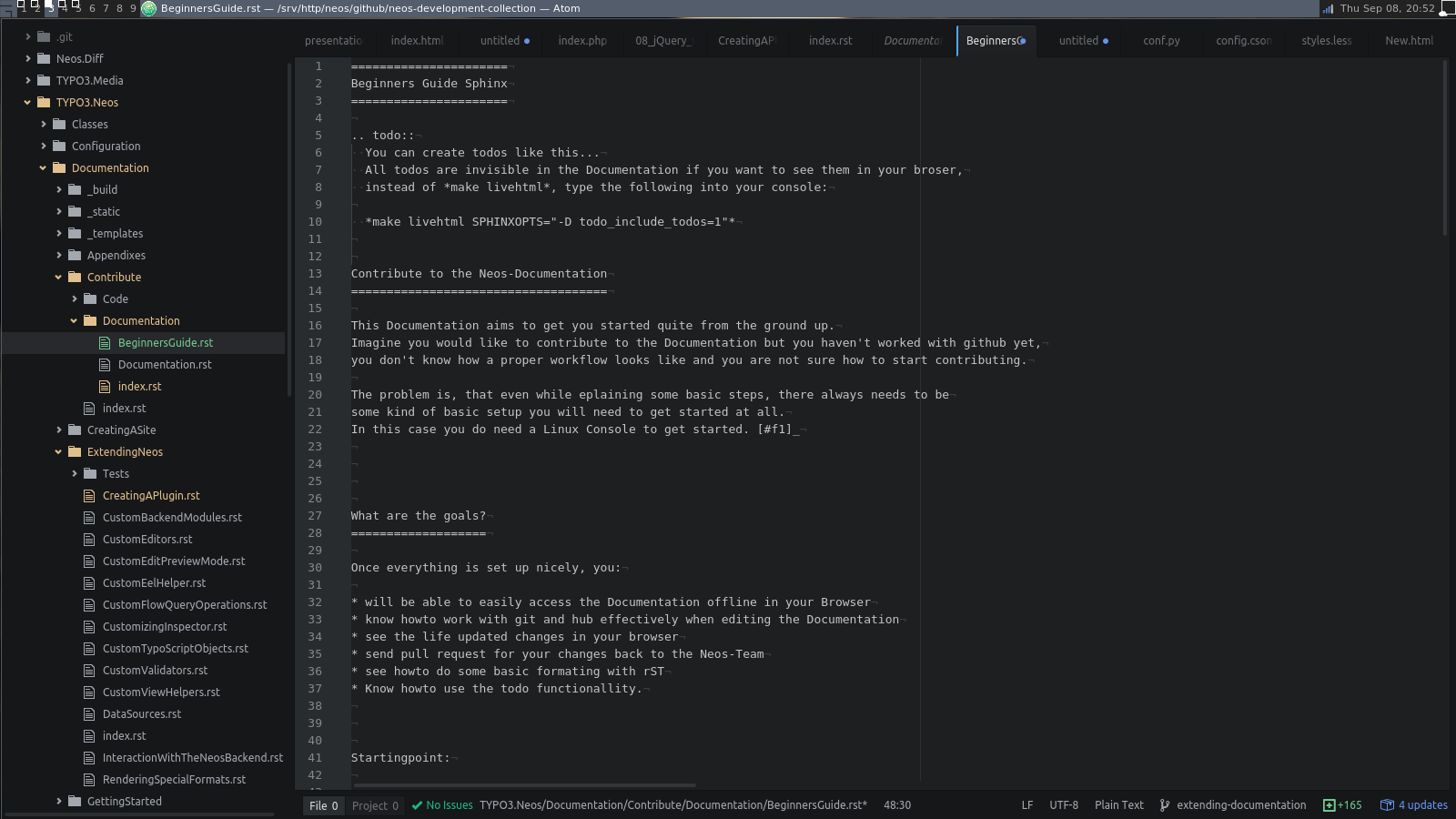Open the Project 0 linter scope button
1456x819 pixels.
pyautogui.click(x=375, y=805)
